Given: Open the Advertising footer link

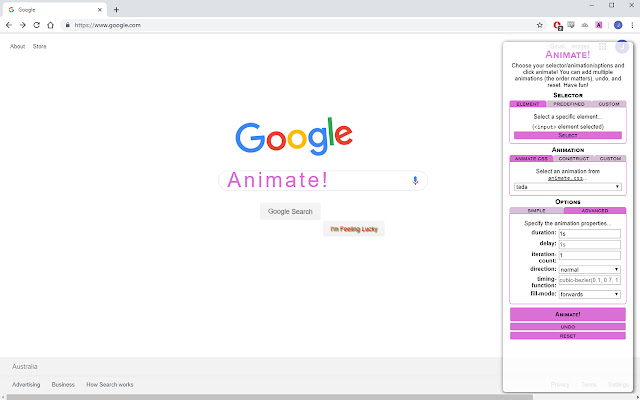Looking at the screenshot, I should 26,384.
